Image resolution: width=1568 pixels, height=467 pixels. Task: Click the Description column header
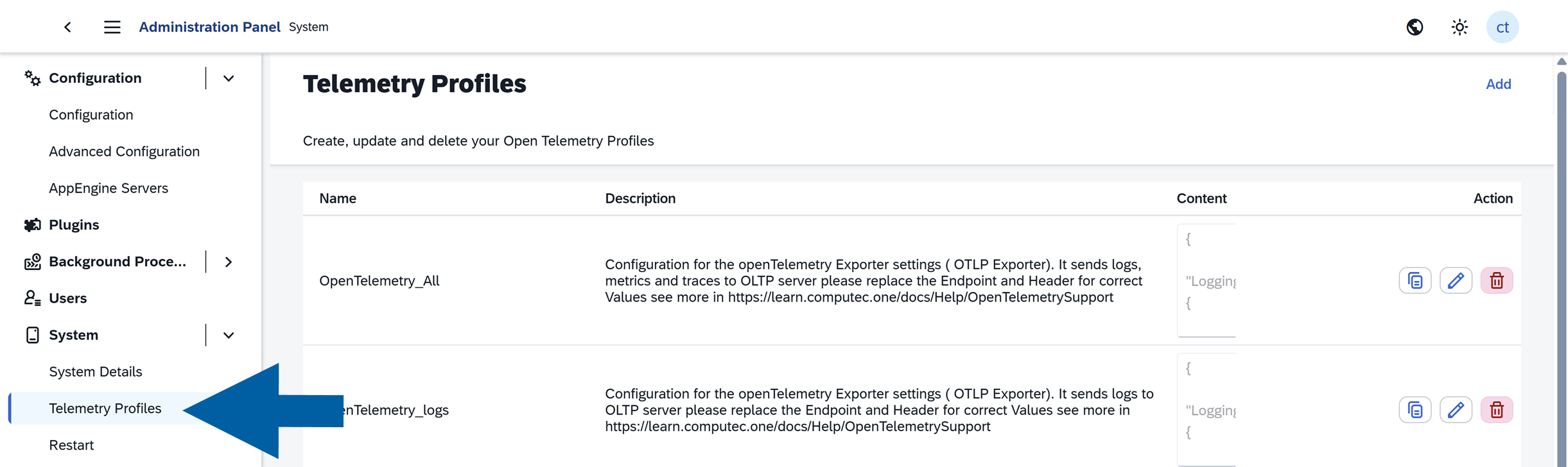point(640,198)
